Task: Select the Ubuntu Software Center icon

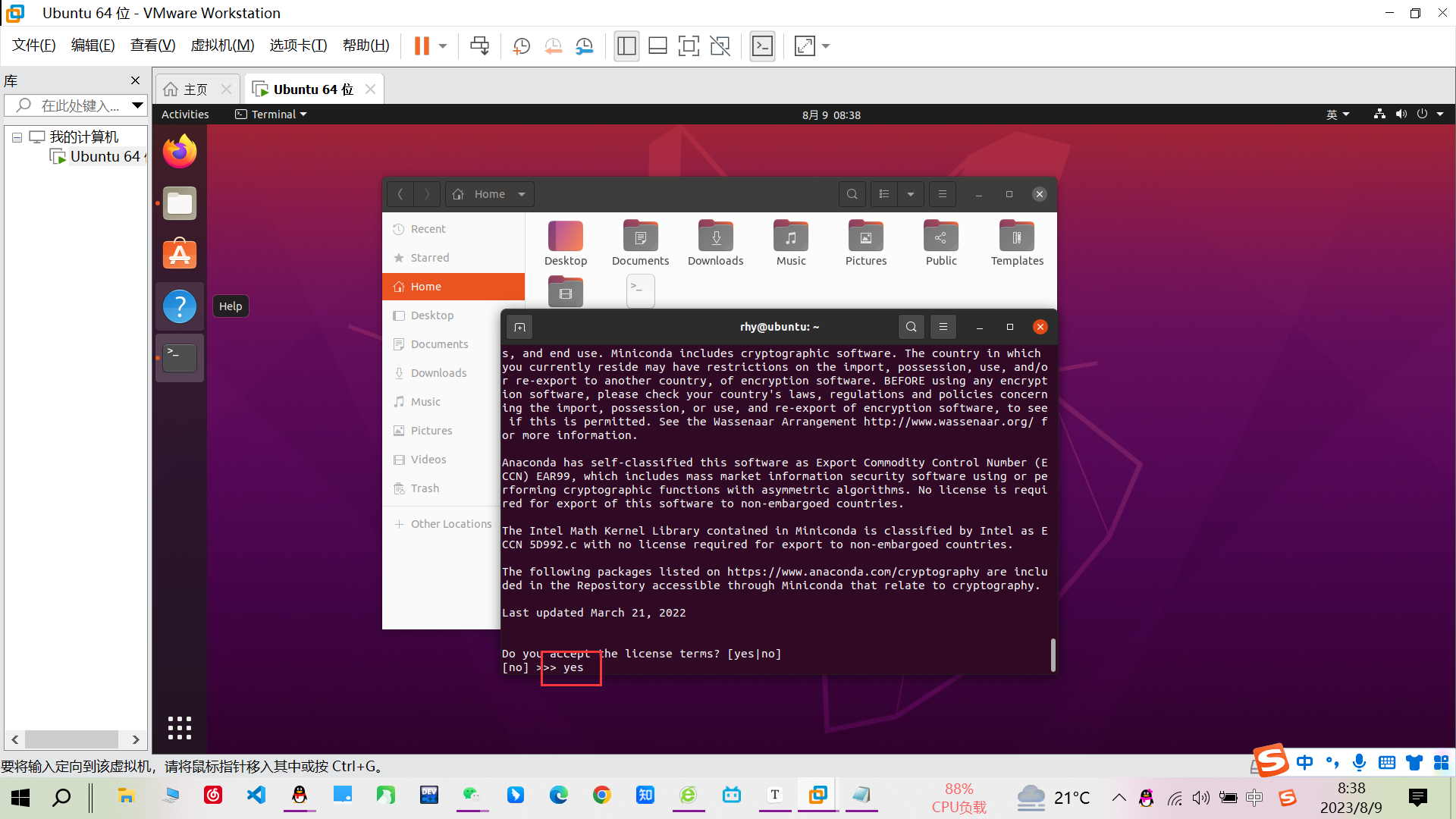Action: click(180, 254)
